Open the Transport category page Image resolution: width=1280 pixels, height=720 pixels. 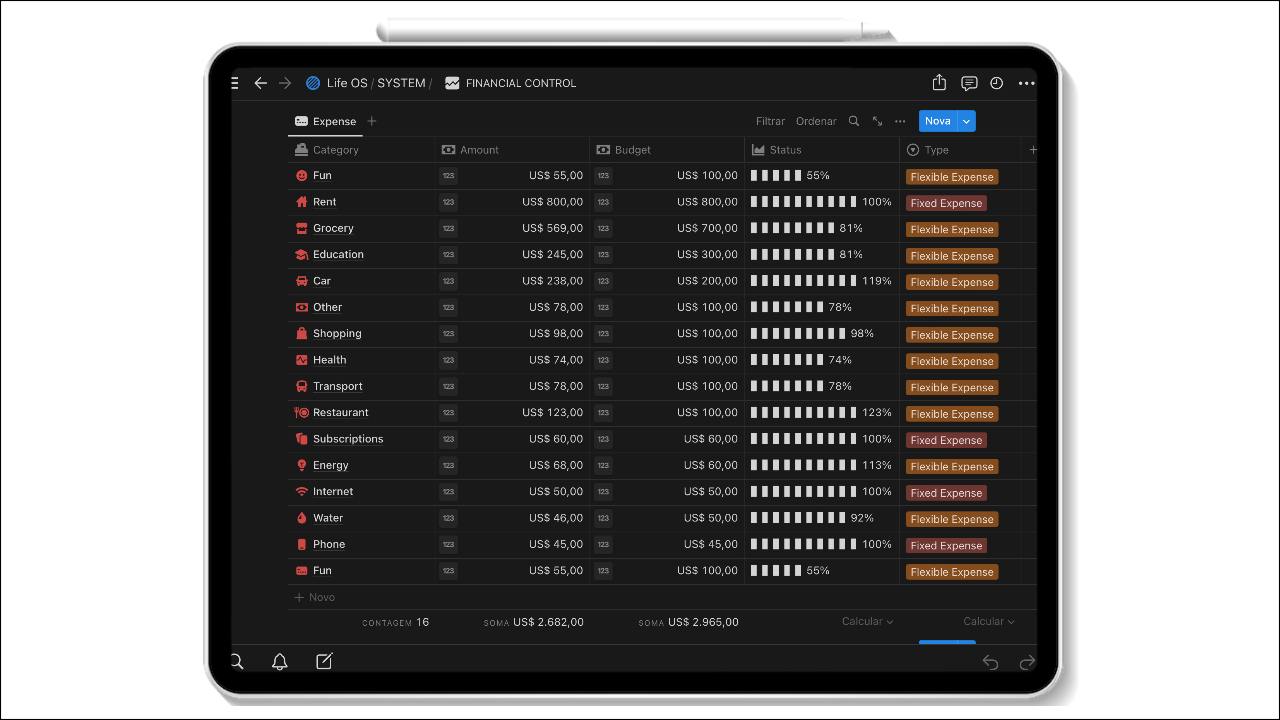pyautogui.click(x=338, y=386)
